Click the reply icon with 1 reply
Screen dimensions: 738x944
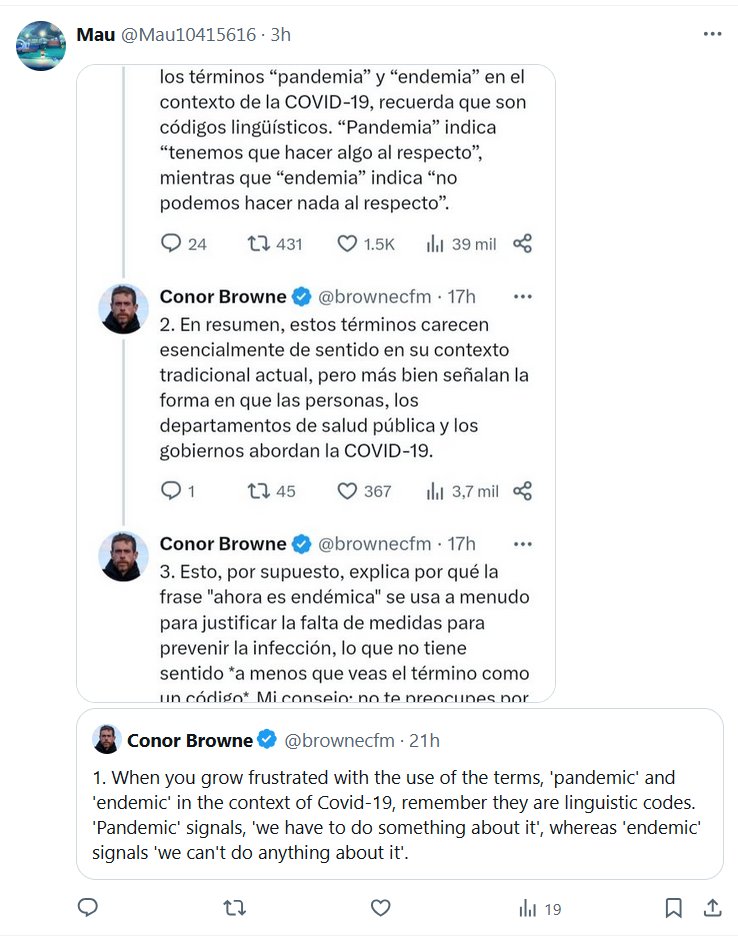click(x=171, y=491)
